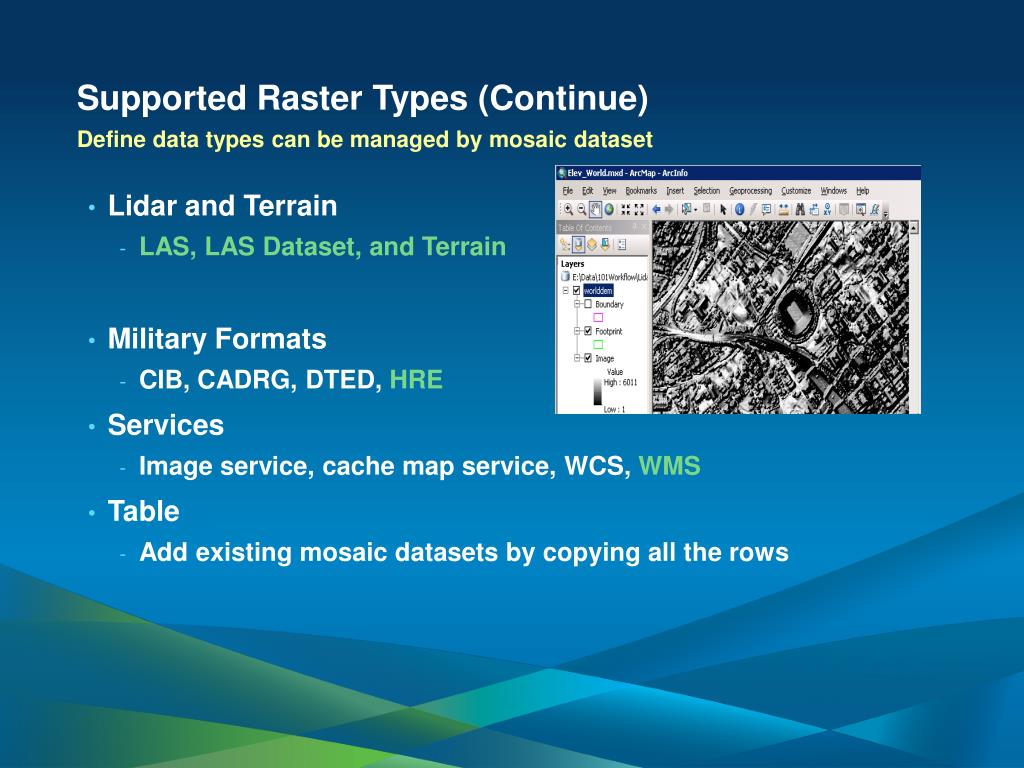
Task: Collapse the Image sublayer
Action: pyautogui.click(x=577, y=358)
